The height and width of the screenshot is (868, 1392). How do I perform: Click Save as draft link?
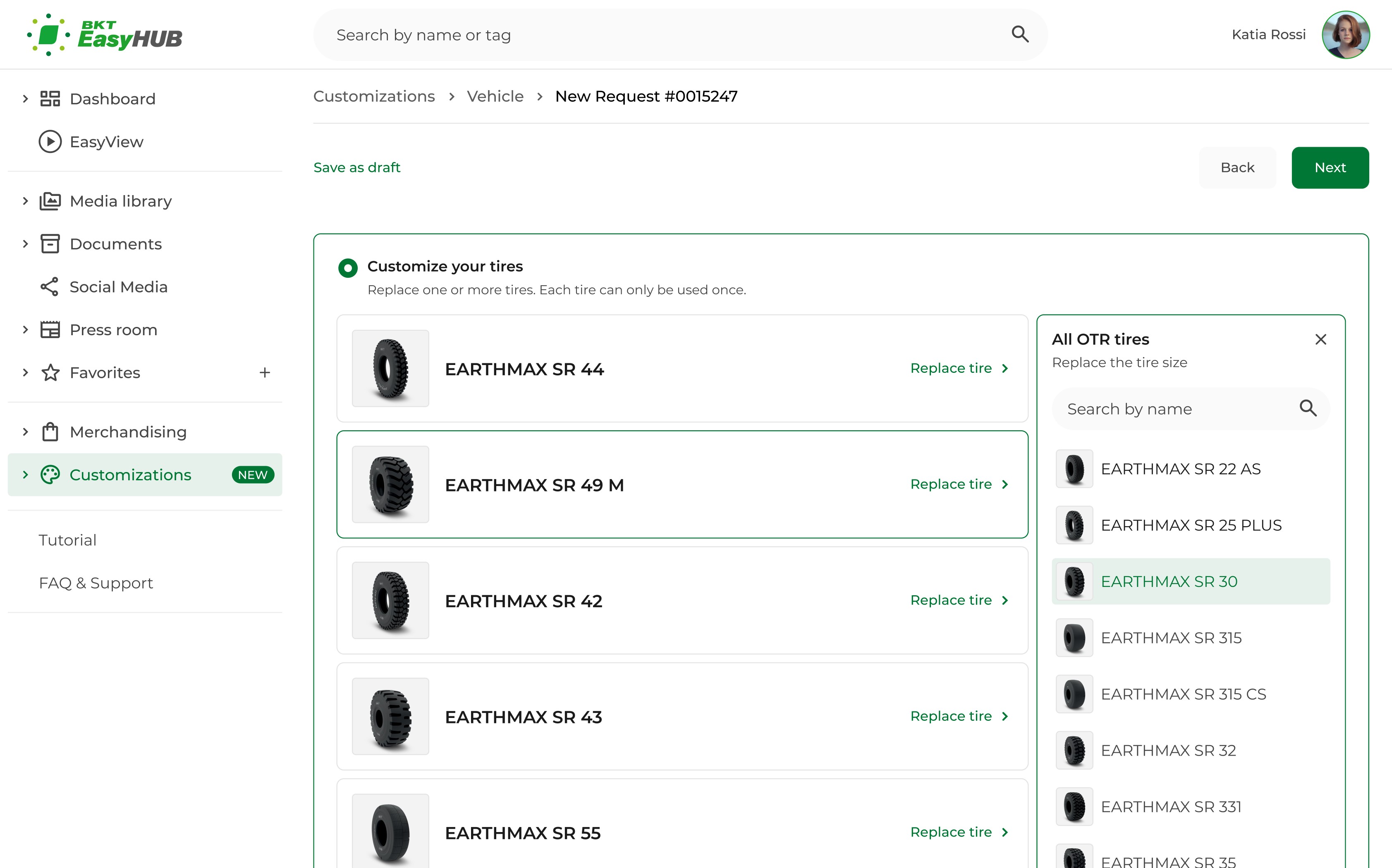pyautogui.click(x=356, y=168)
